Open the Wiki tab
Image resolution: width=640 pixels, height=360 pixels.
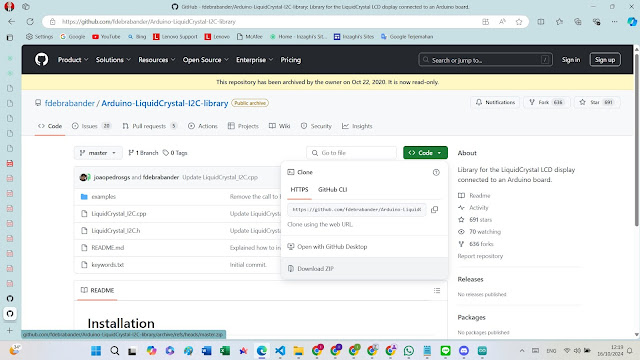coord(280,126)
